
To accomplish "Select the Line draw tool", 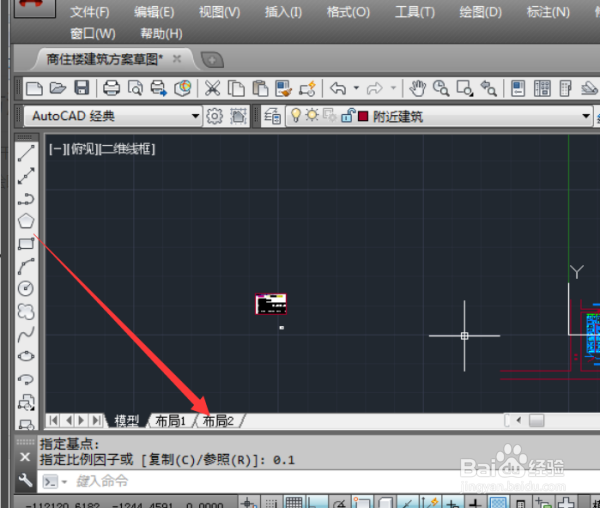I will [26, 153].
